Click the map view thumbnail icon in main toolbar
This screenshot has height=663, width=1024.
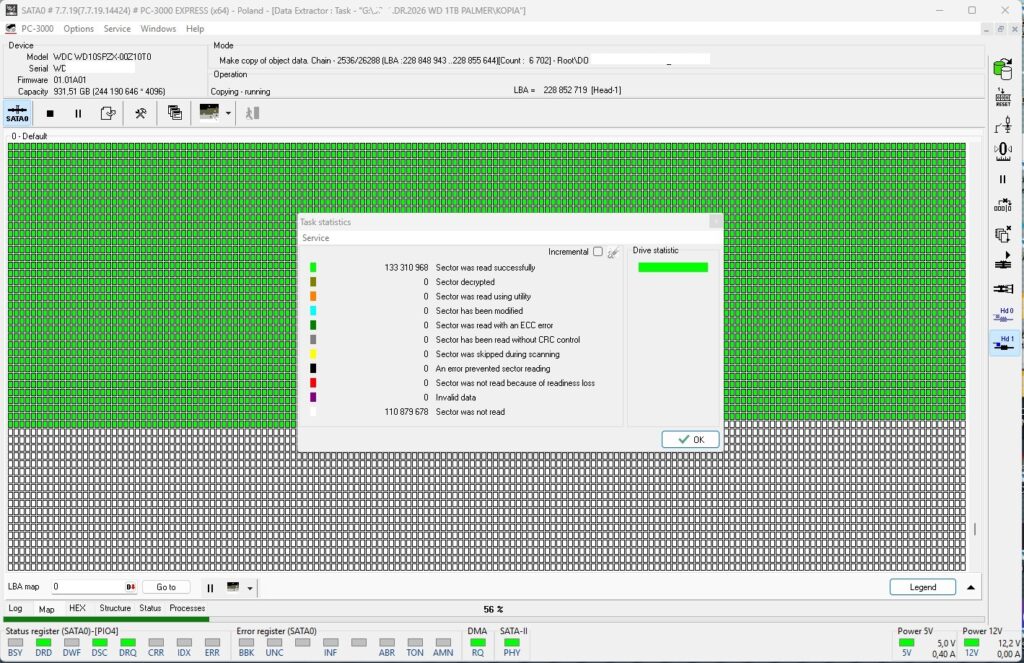(209, 112)
